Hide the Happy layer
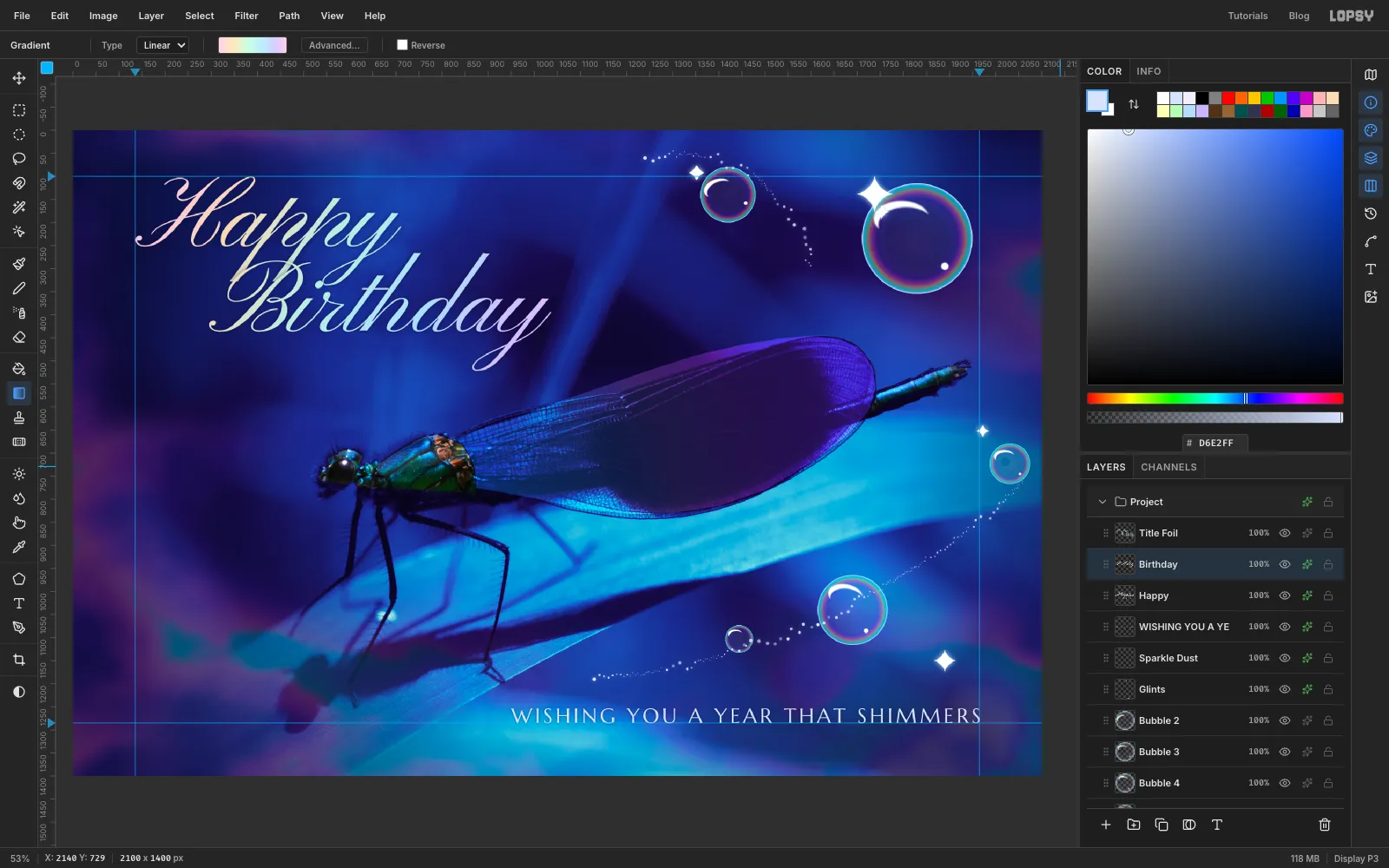The height and width of the screenshot is (868, 1389). 1285,595
